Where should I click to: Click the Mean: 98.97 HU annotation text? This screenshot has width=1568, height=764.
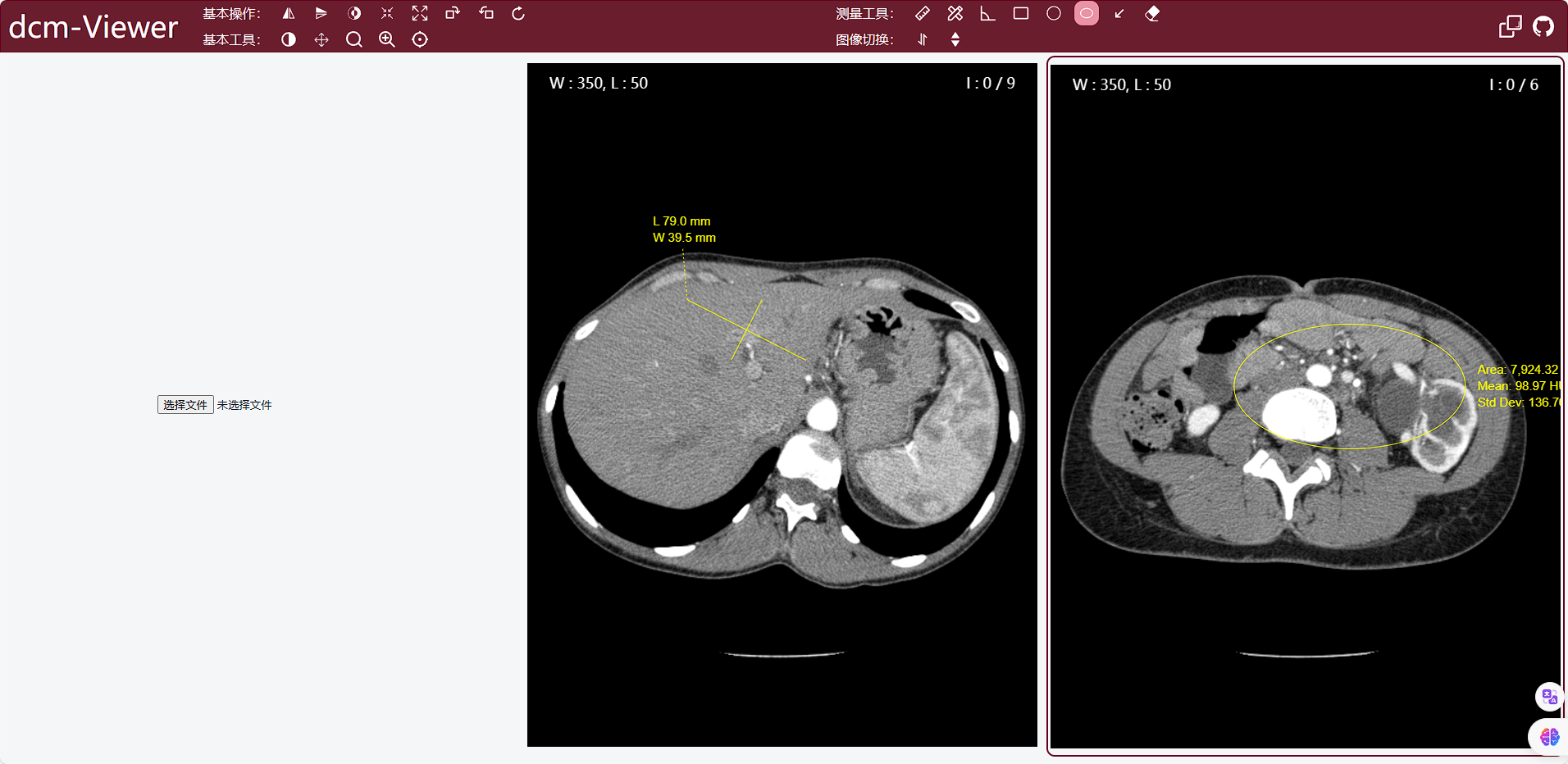[1518, 386]
